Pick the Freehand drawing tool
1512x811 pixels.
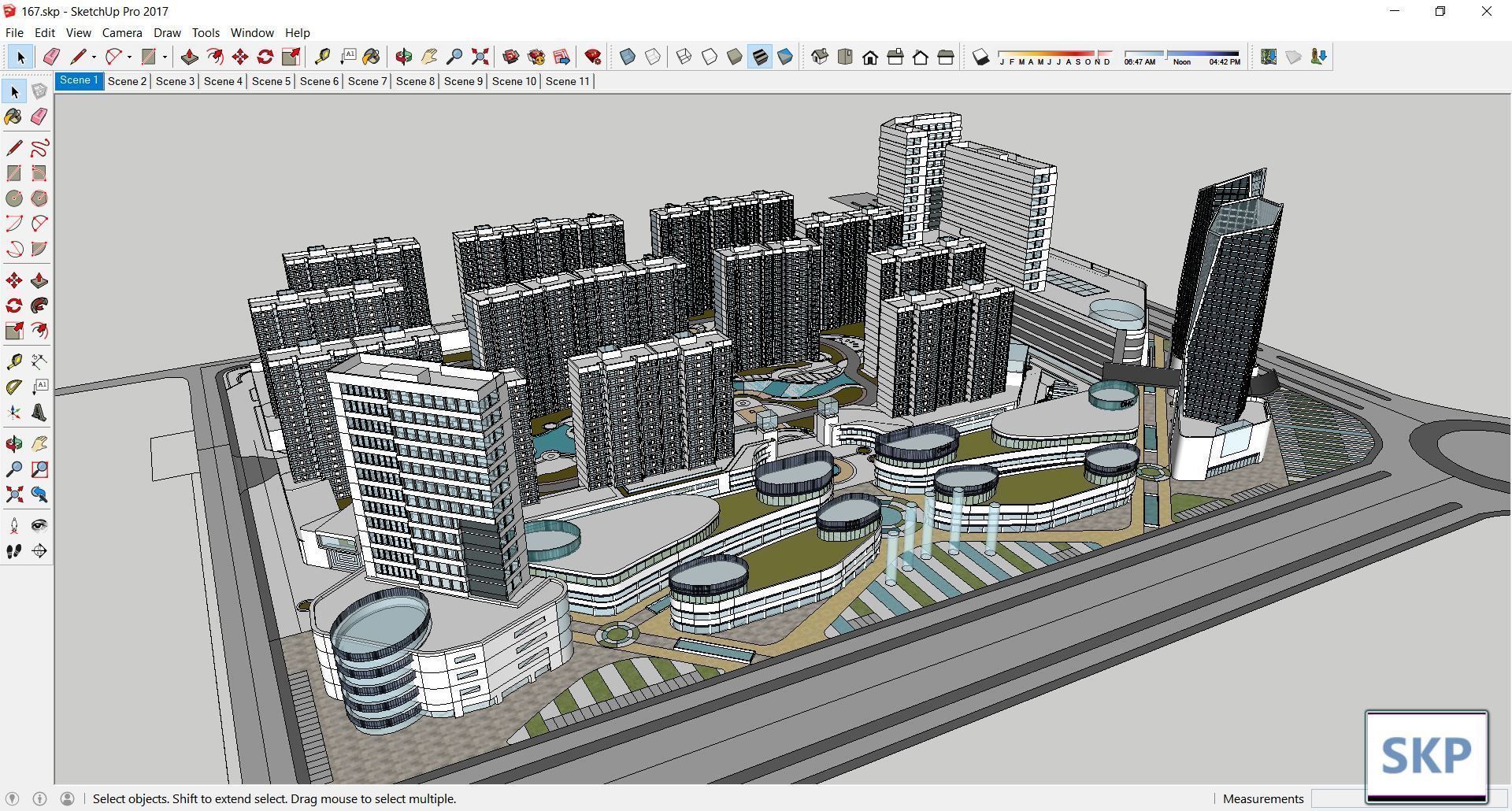click(x=39, y=148)
